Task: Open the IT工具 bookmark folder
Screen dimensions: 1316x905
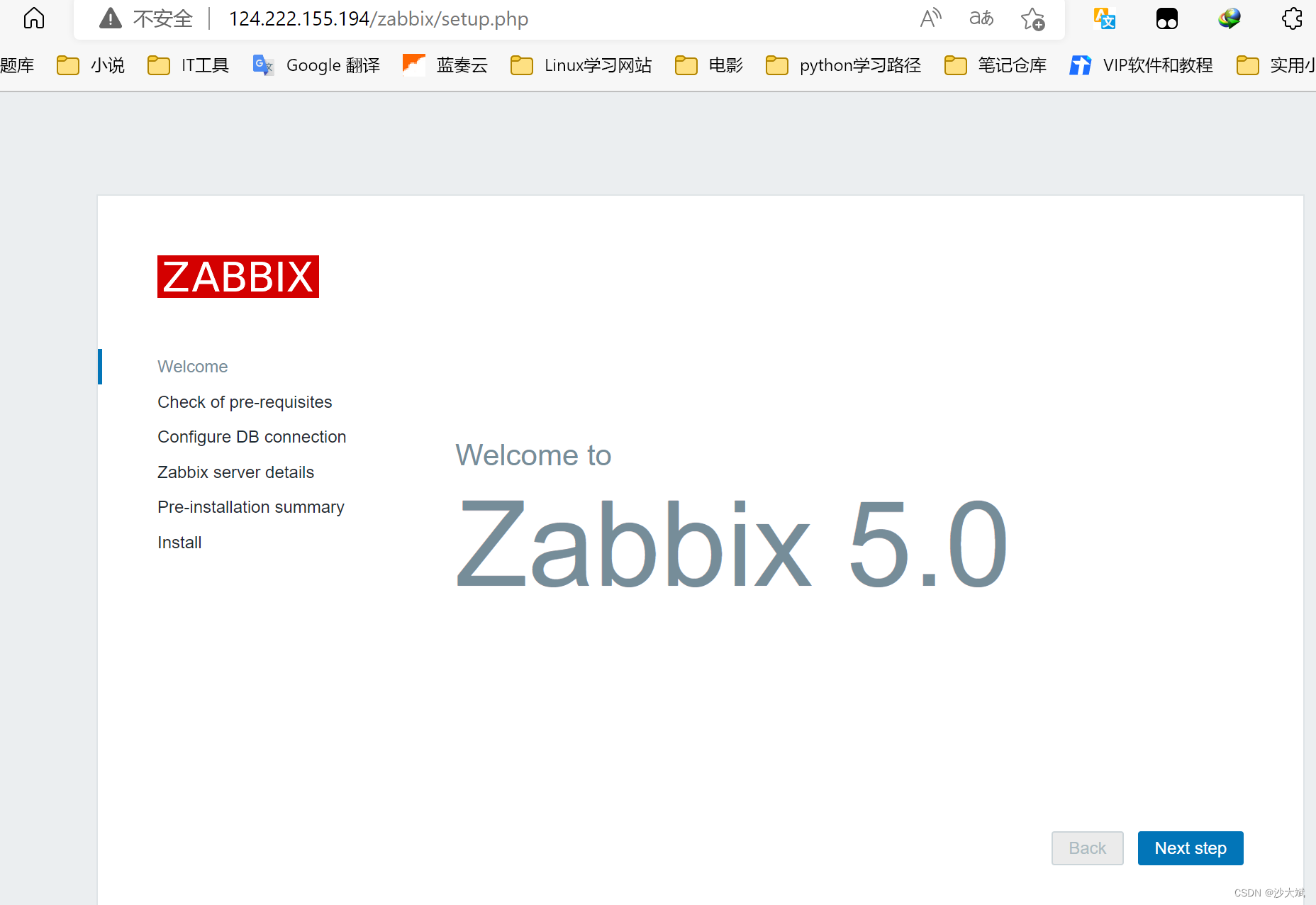Action: tap(188, 65)
